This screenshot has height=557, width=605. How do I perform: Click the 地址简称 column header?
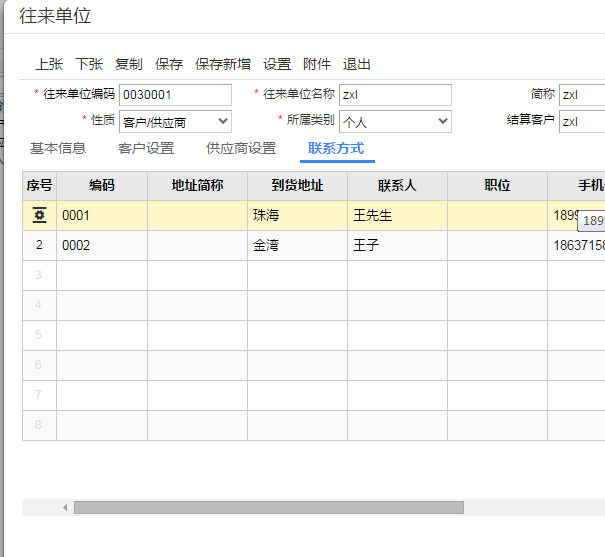[197, 186]
